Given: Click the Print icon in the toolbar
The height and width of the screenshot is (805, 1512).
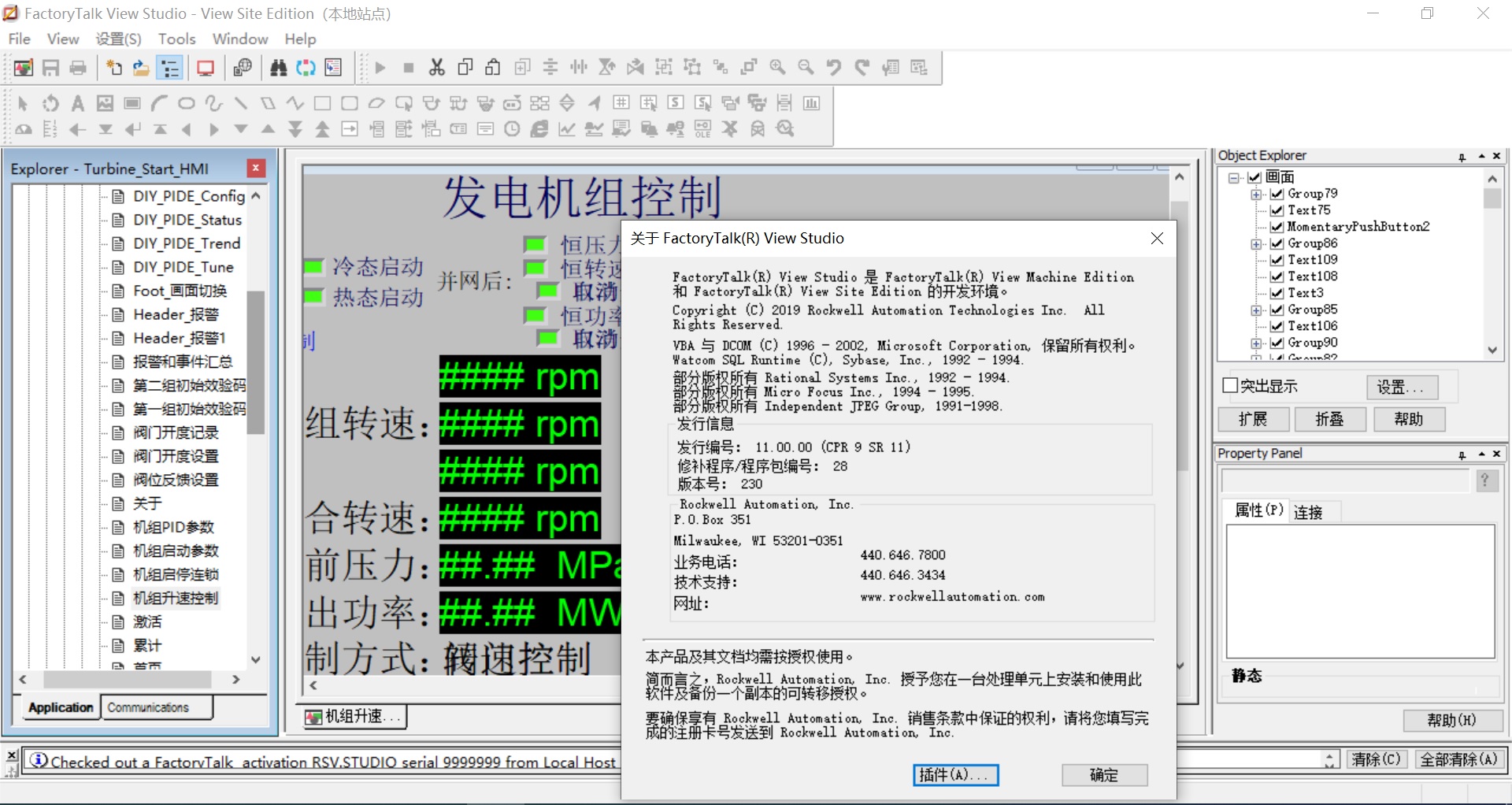Looking at the screenshot, I should (x=78, y=68).
